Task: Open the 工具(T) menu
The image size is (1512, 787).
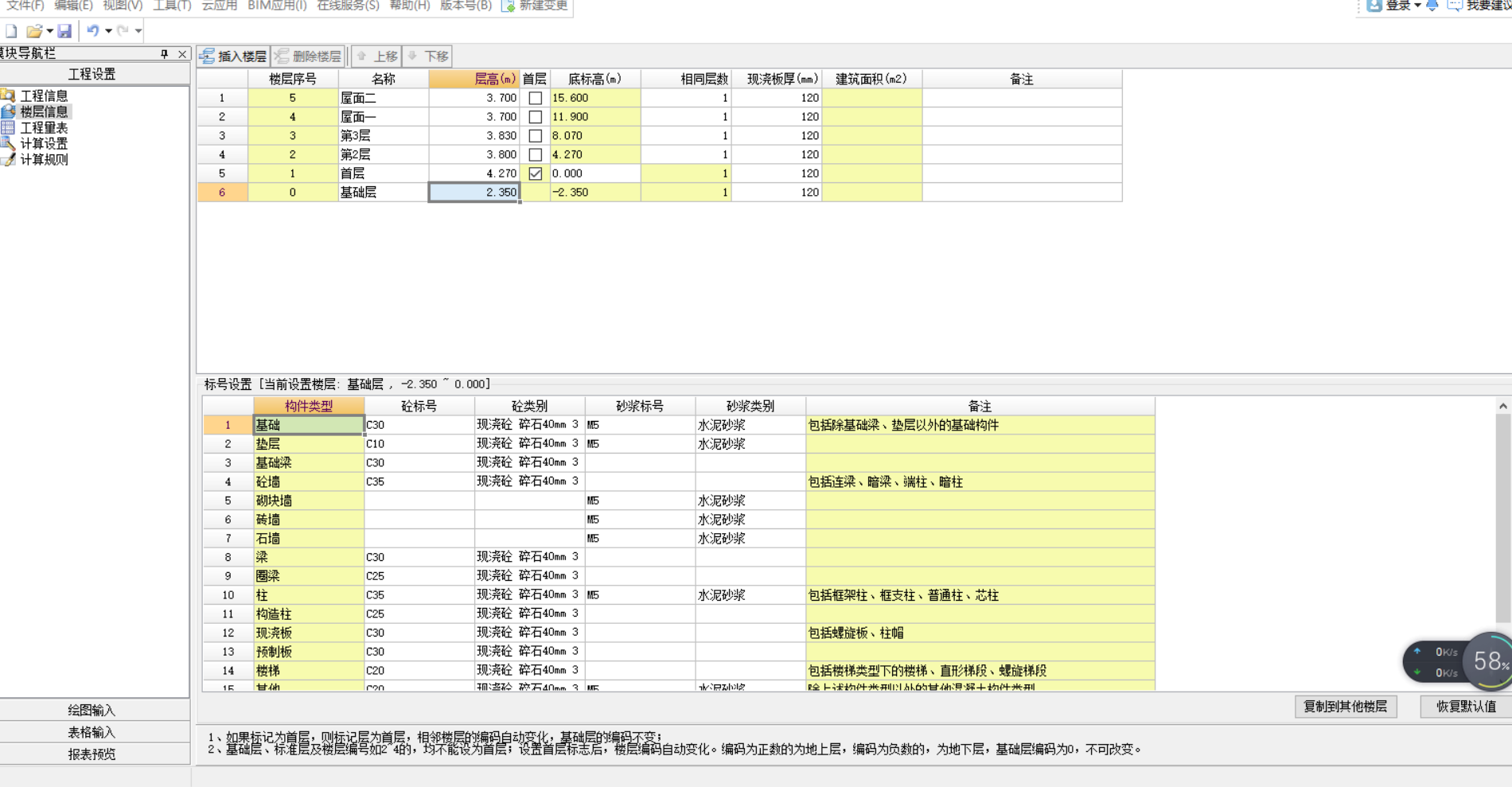Action: point(172,6)
